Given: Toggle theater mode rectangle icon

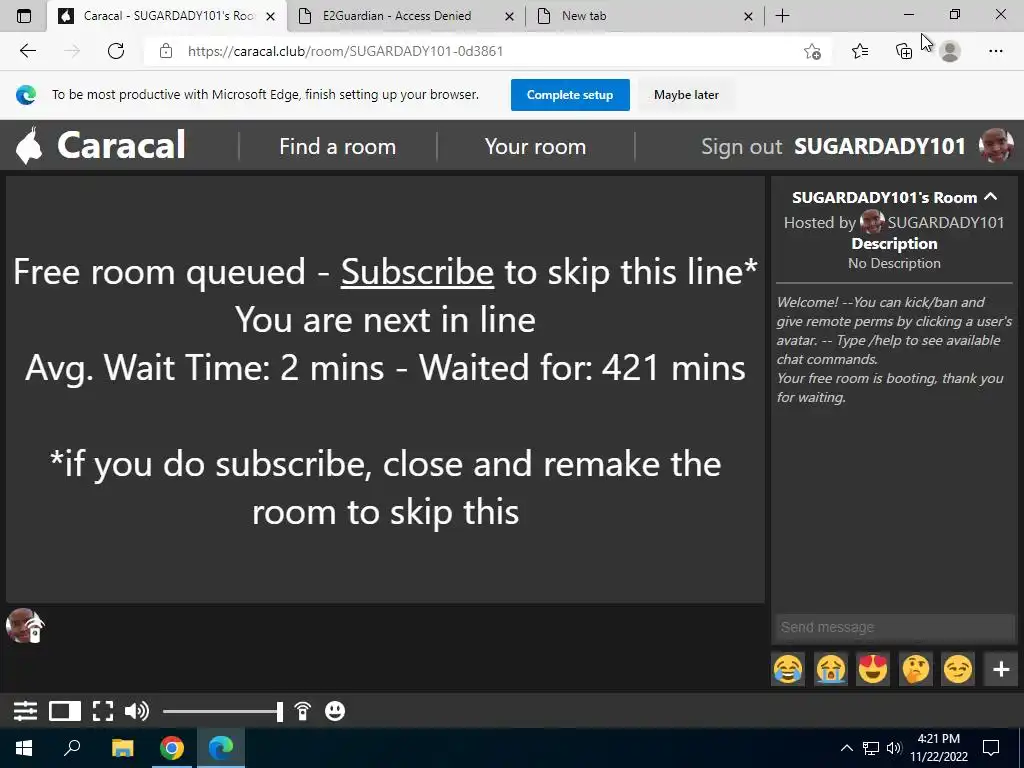Looking at the screenshot, I should click(65, 711).
